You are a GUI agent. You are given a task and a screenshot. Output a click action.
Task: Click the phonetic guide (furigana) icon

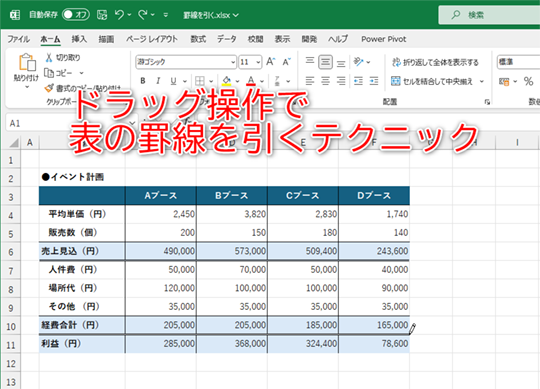pyautogui.click(x=278, y=81)
